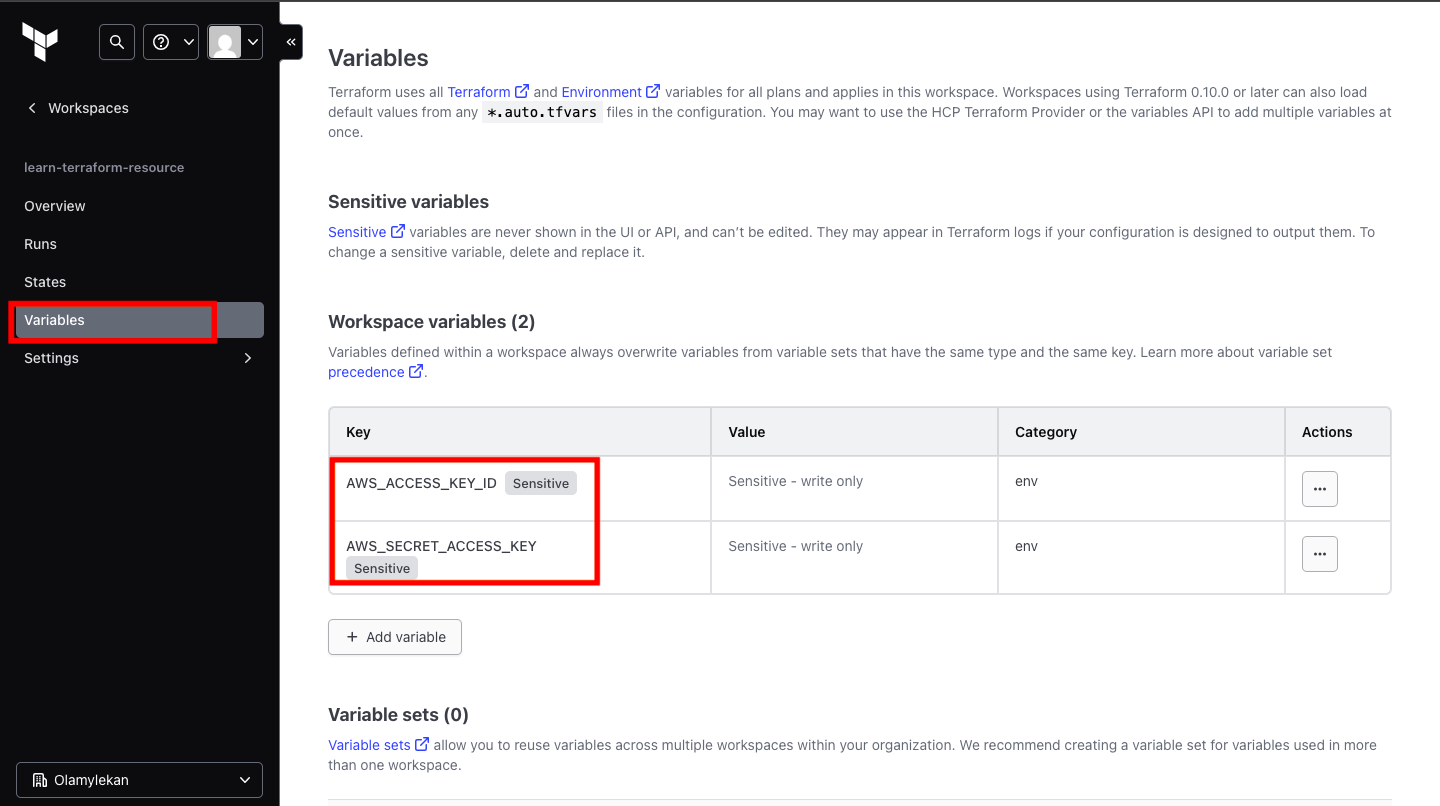Click Sensitive badge under AWS_SECRET_ACCESS_KEY
This screenshot has height=806, width=1440.
382,568
